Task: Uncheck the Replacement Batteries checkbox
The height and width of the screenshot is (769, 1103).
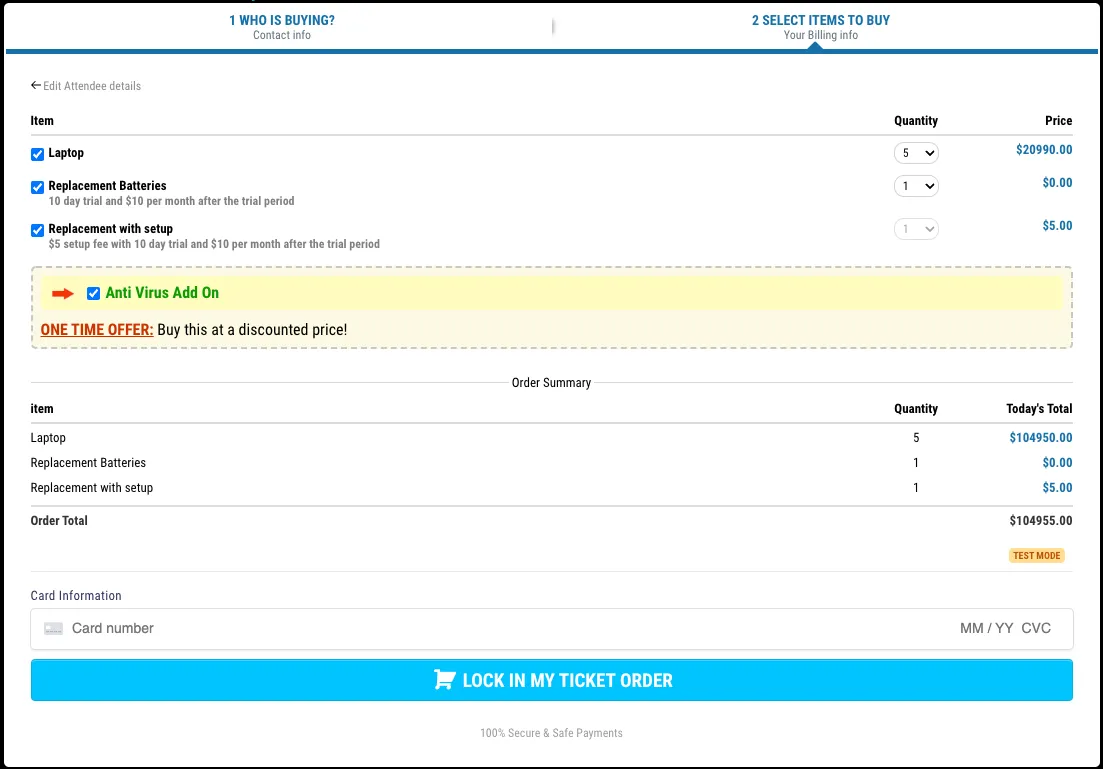Action: tap(37, 187)
